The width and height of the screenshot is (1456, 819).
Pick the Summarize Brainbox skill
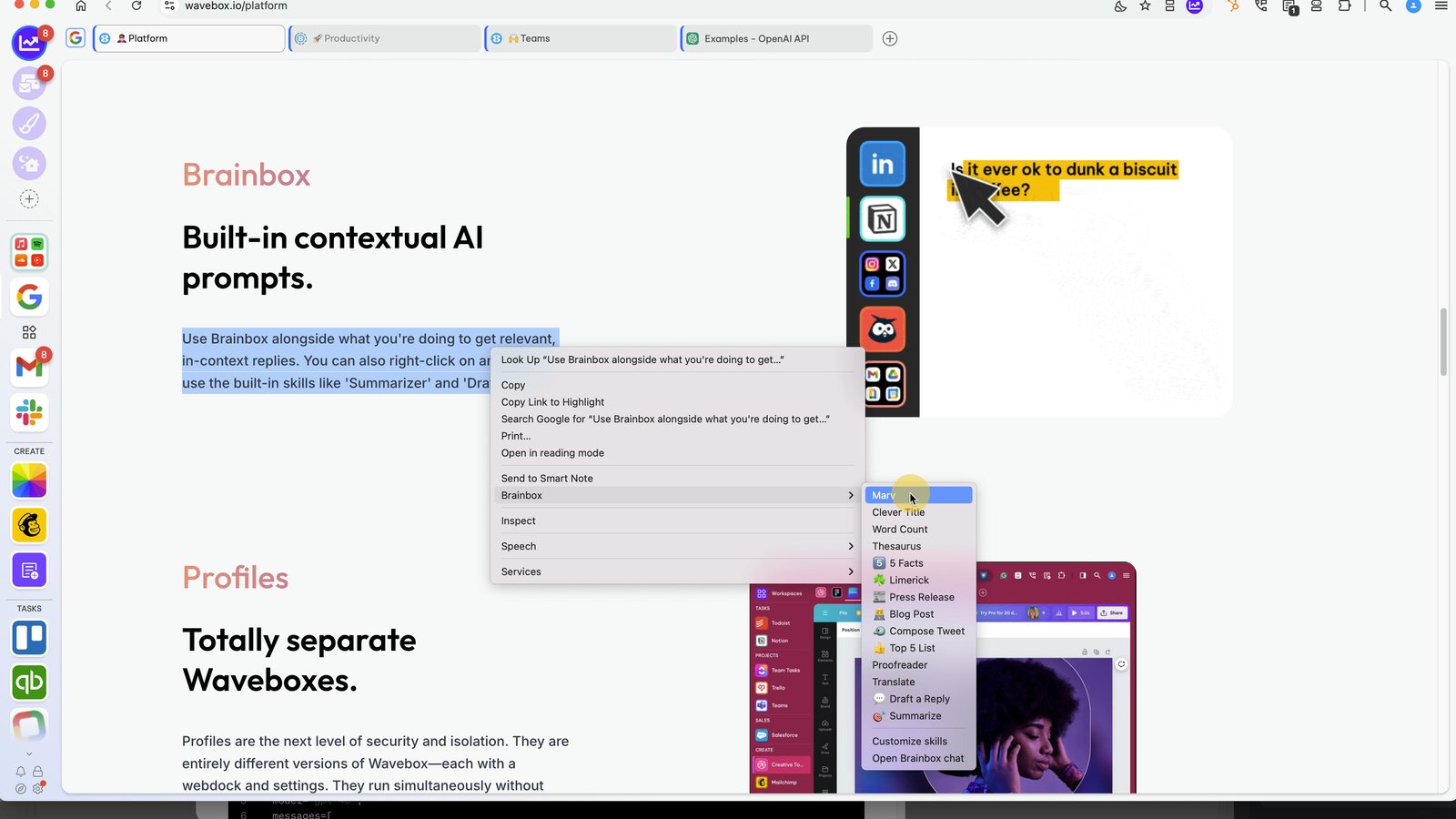(x=918, y=716)
